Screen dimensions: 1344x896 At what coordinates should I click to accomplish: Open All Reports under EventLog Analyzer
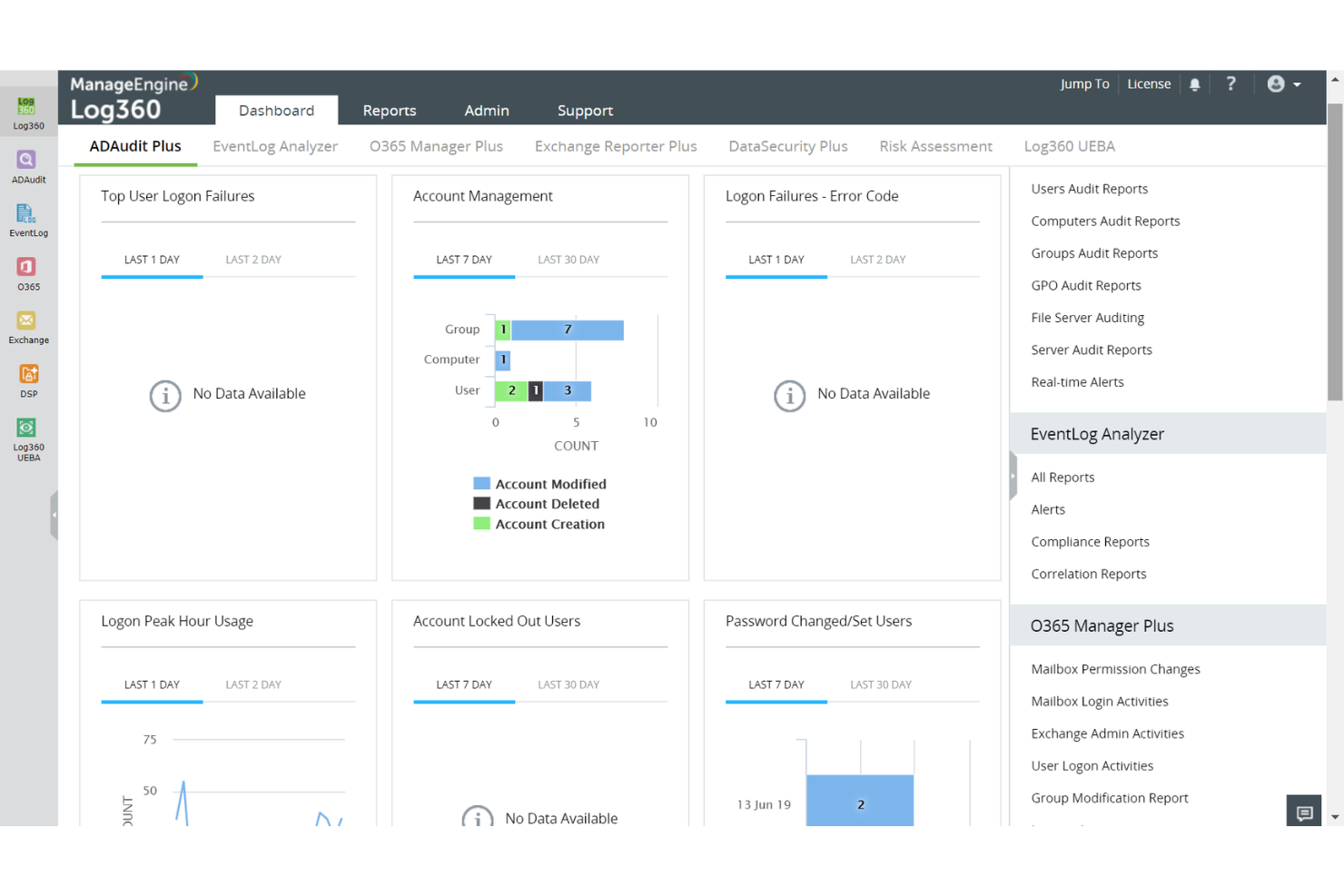[x=1062, y=478]
